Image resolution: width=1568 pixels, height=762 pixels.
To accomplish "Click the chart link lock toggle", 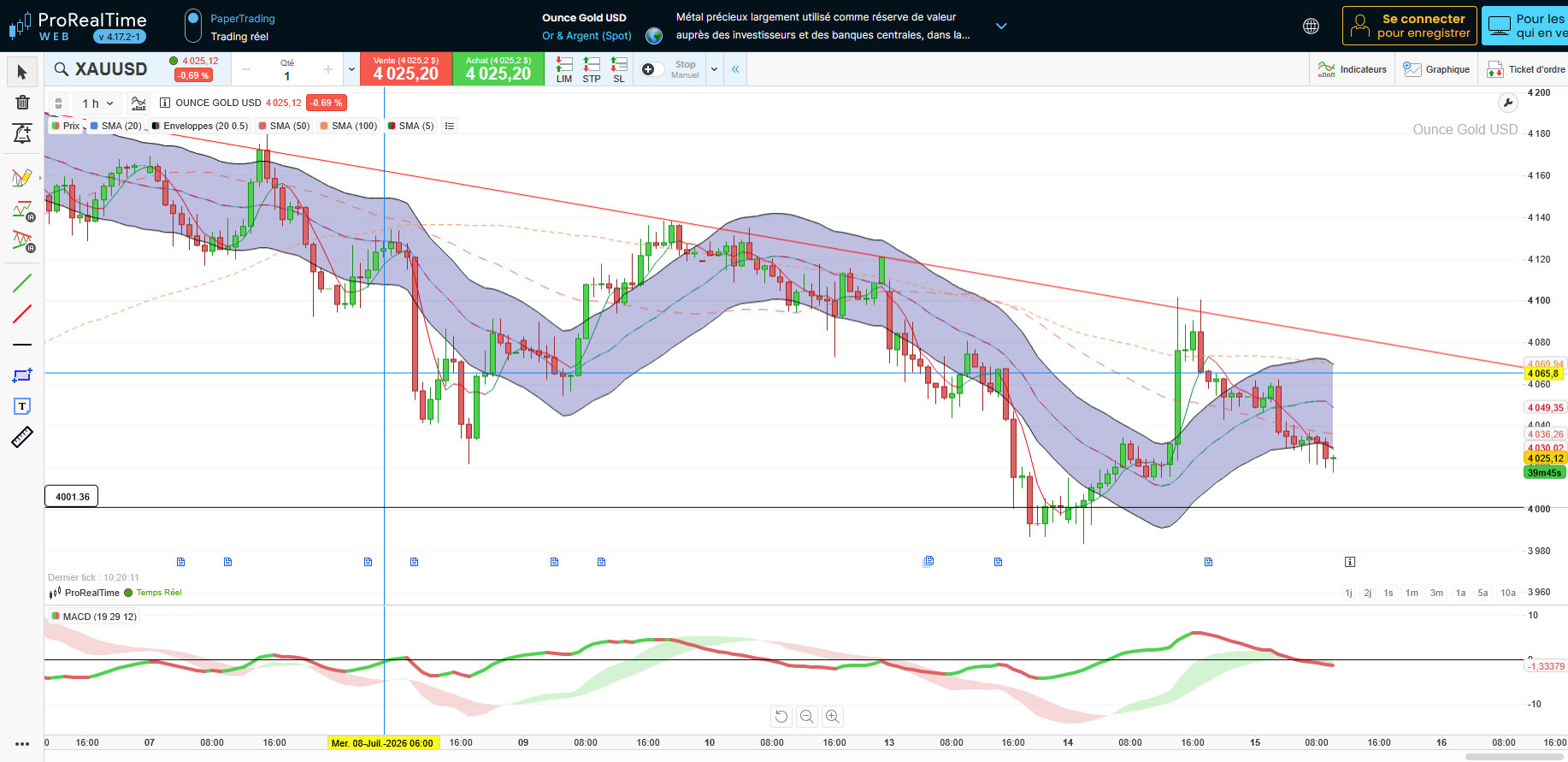I will coord(58,103).
